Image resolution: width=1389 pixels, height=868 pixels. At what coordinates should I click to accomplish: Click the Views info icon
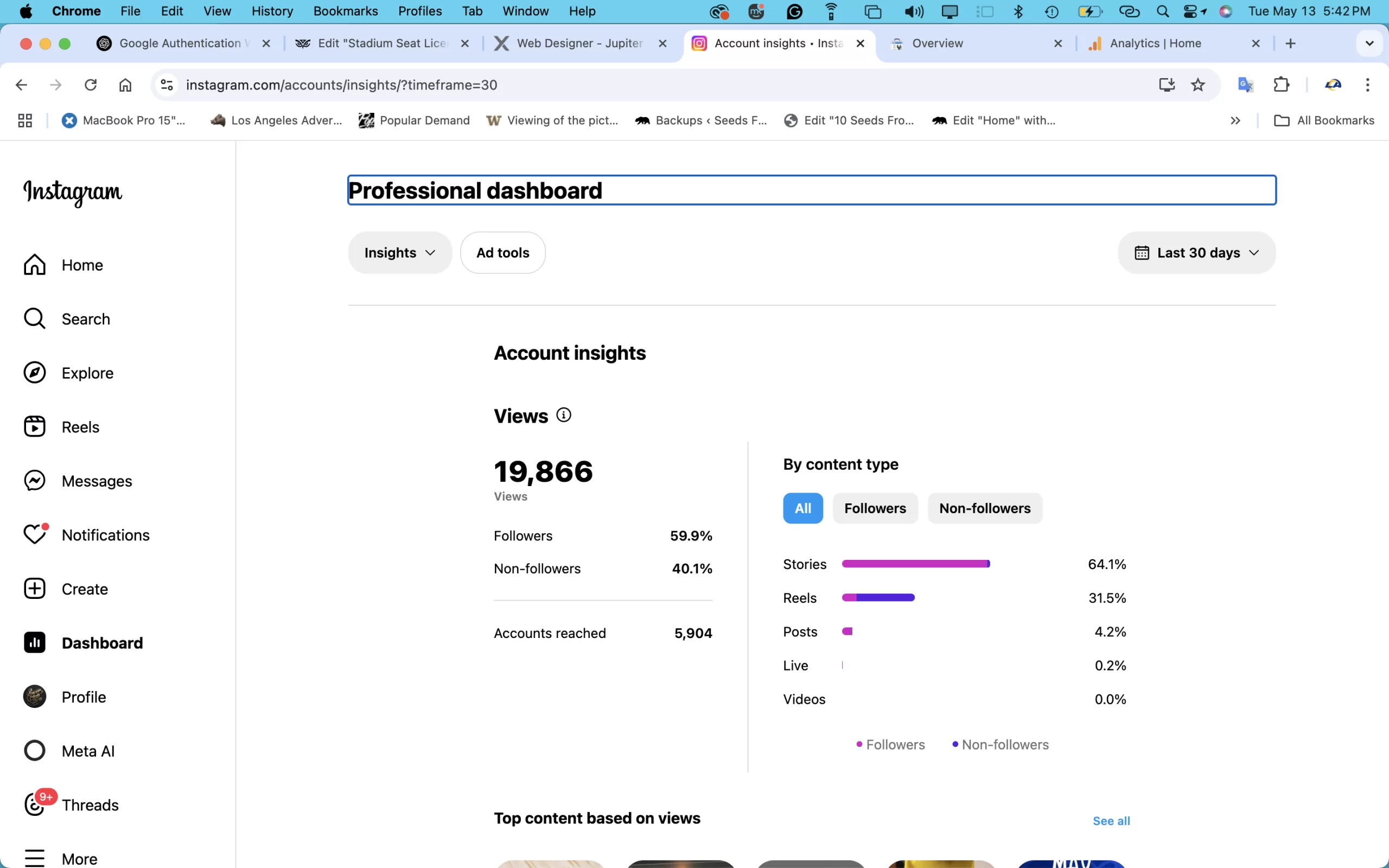(565, 414)
